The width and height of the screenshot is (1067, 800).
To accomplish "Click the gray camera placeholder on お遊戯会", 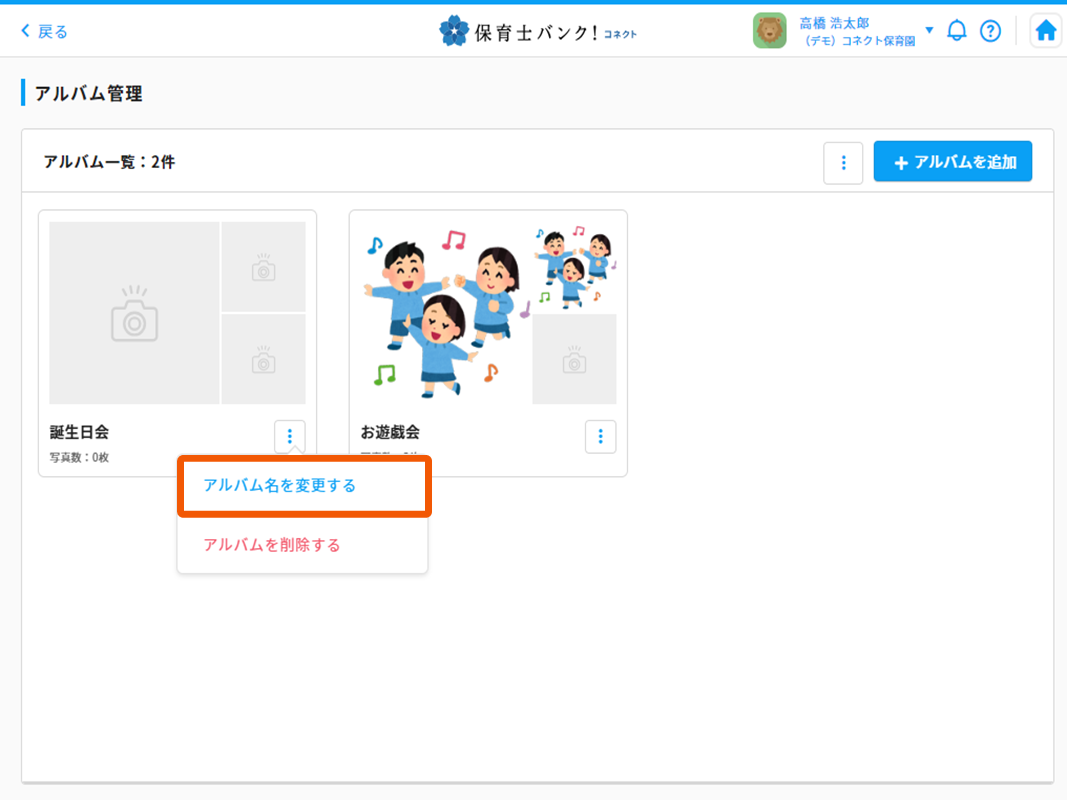I will click(574, 359).
